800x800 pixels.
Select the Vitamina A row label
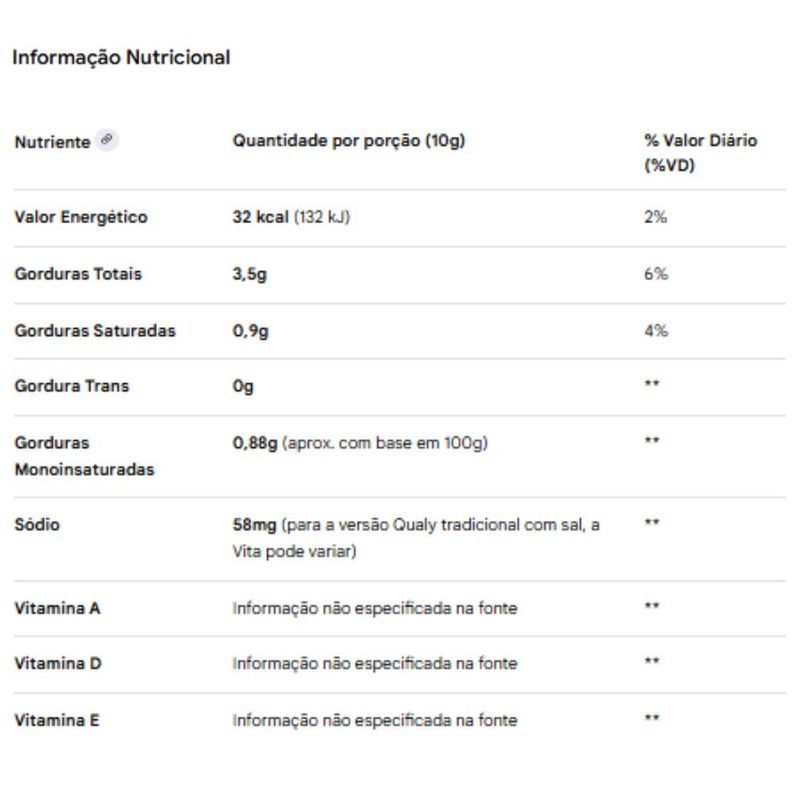pos(58,607)
